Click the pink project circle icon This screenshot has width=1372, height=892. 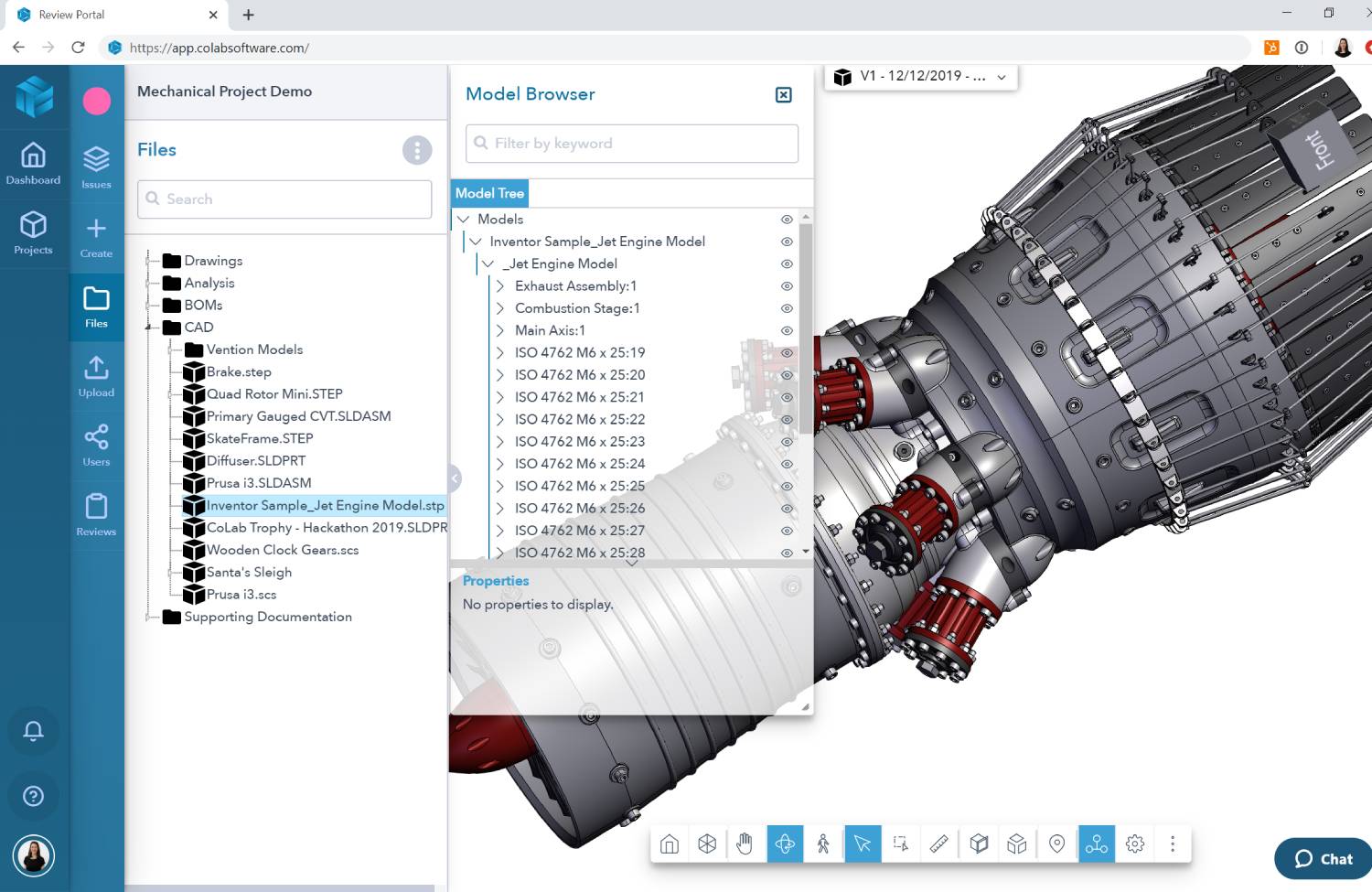pos(97,101)
